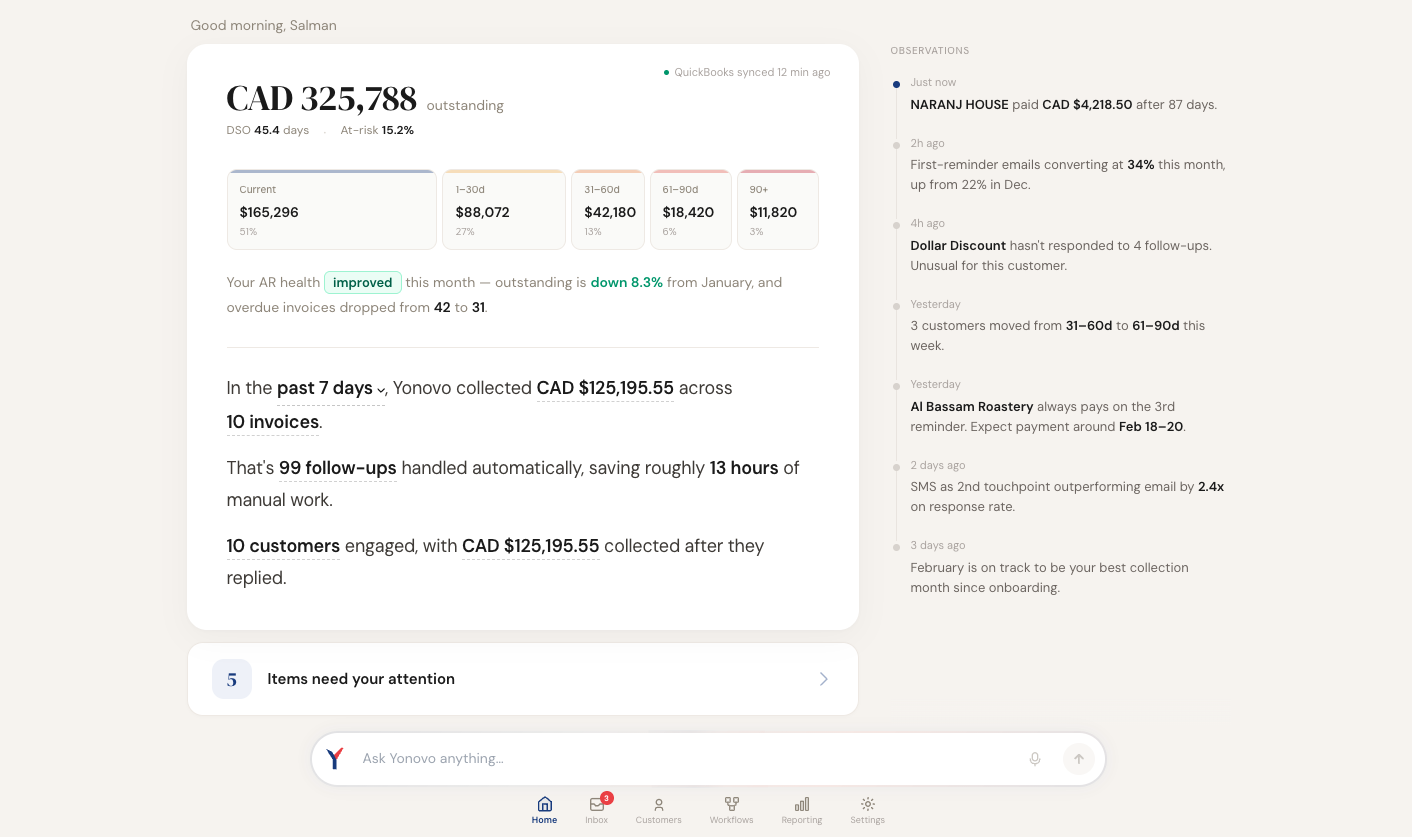Image resolution: width=1412 pixels, height=837 pixels.
Task: Expand the Items need your attention chevron
Action: click(x=824, y=679)
